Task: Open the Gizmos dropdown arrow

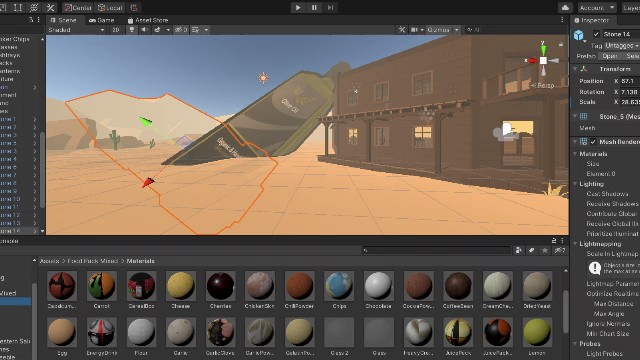Action: 457,30
